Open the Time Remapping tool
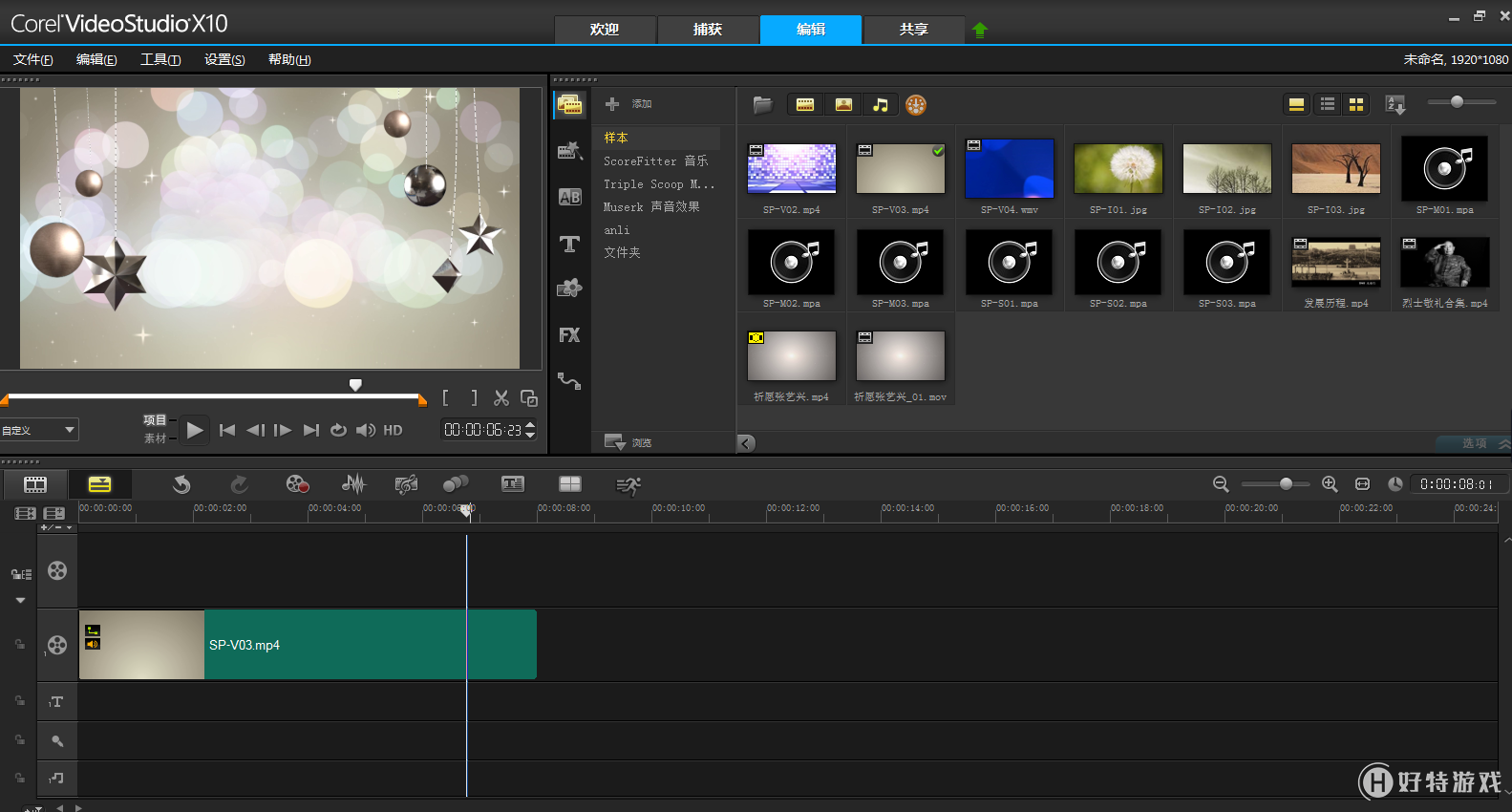 point(628,485)
